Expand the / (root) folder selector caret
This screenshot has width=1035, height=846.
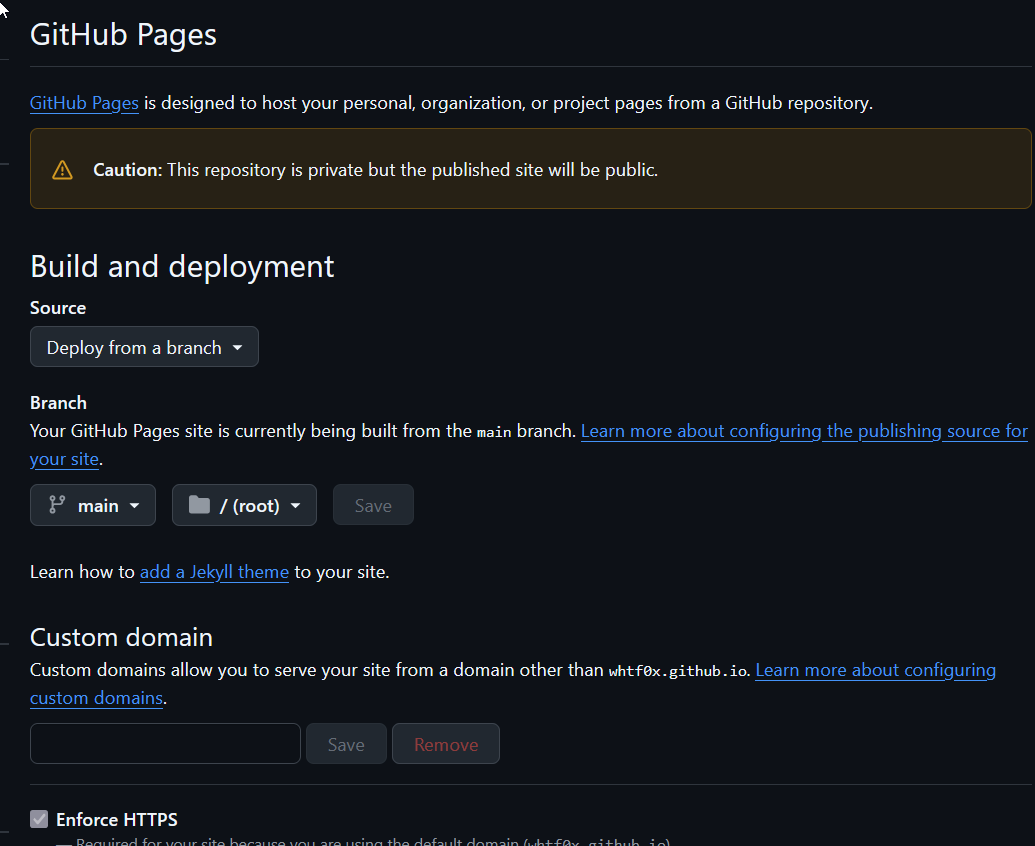296,506
